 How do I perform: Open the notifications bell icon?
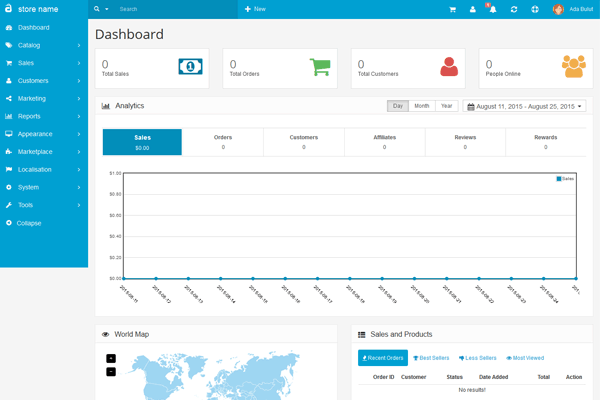(x=493, y=9)
